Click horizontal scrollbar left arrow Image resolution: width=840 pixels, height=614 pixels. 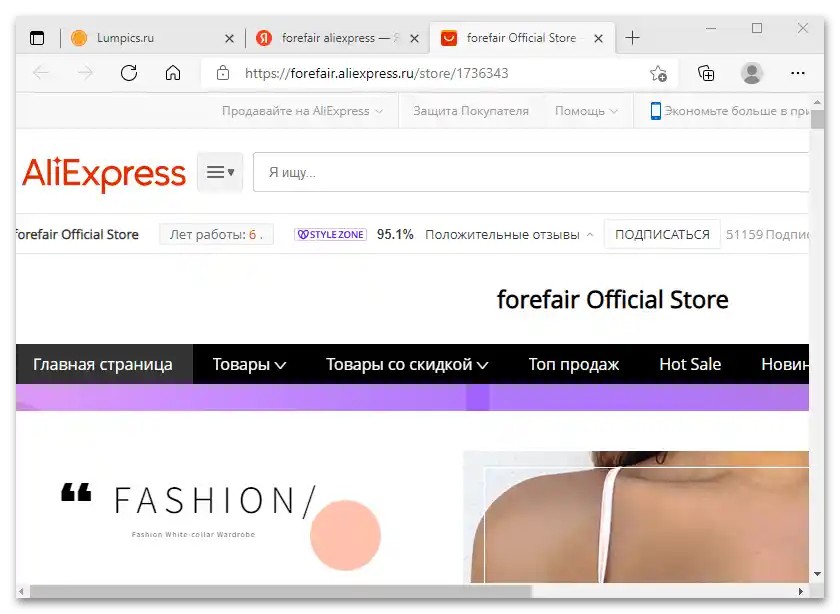[21, 591]
